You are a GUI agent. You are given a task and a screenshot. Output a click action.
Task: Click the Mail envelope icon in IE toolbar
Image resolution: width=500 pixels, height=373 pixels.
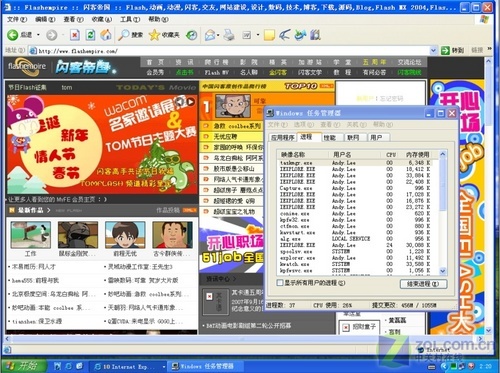210,35
